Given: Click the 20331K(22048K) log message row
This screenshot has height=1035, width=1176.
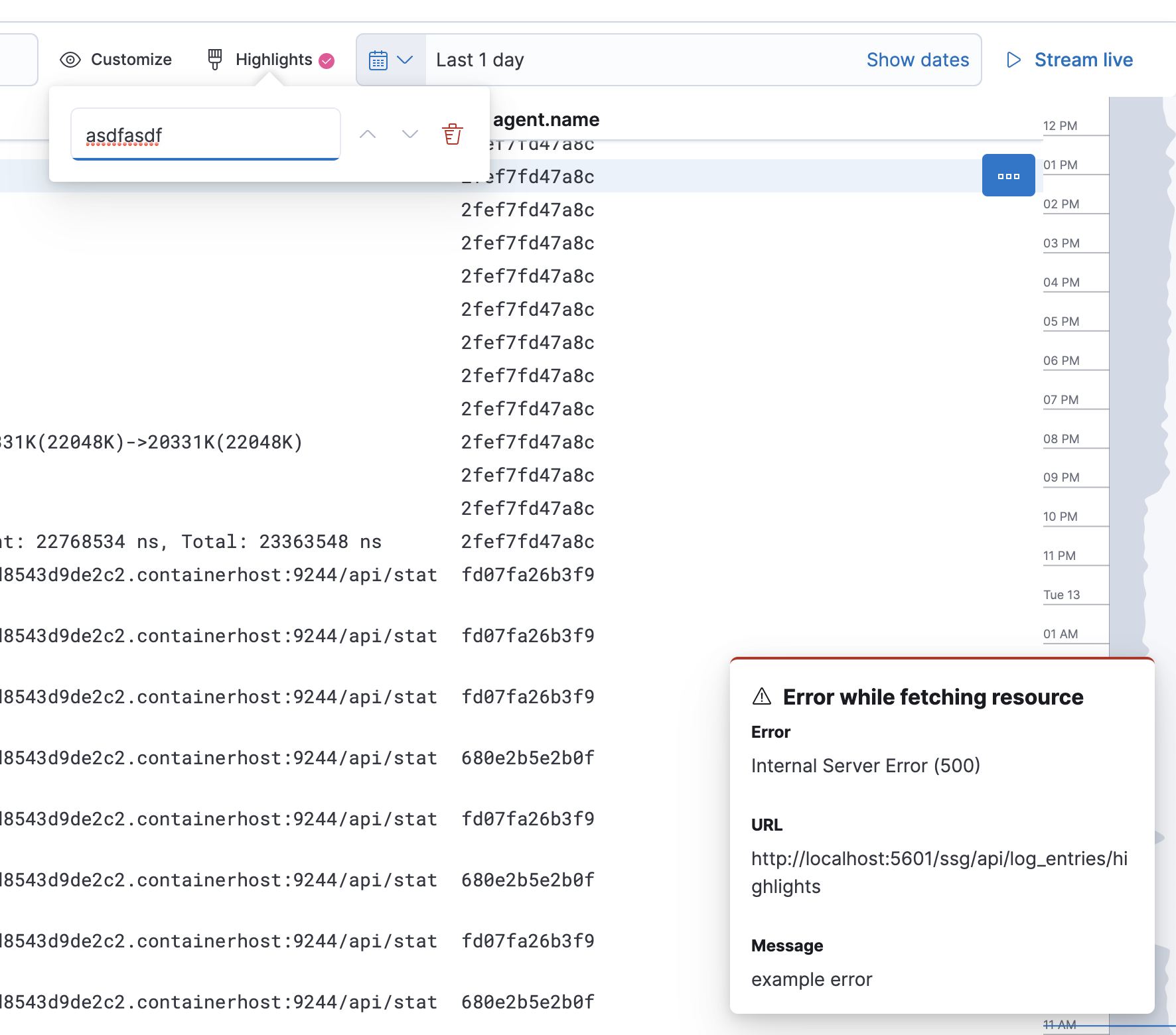Looking at the screenshot, I should pyautogui.click(x=151, y=443).
